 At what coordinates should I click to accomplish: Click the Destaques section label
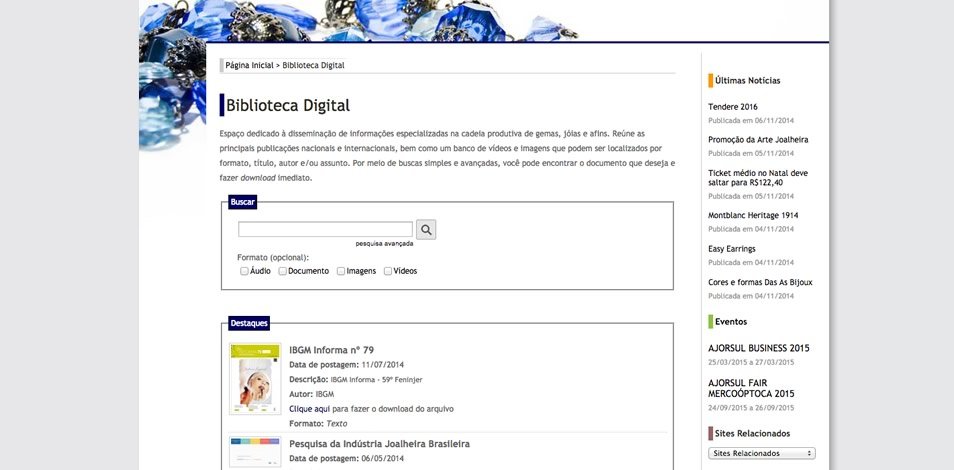pyautogui.click(x=249, y=323)
